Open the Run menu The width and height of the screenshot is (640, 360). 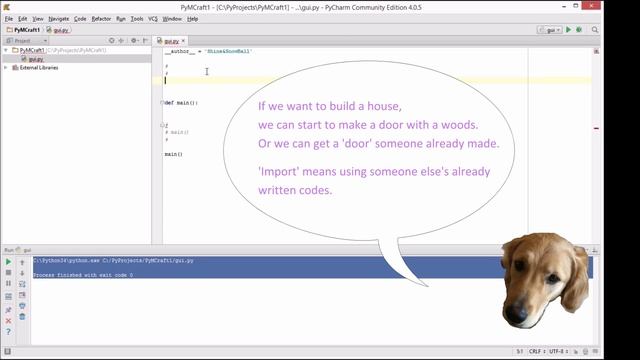121,19
